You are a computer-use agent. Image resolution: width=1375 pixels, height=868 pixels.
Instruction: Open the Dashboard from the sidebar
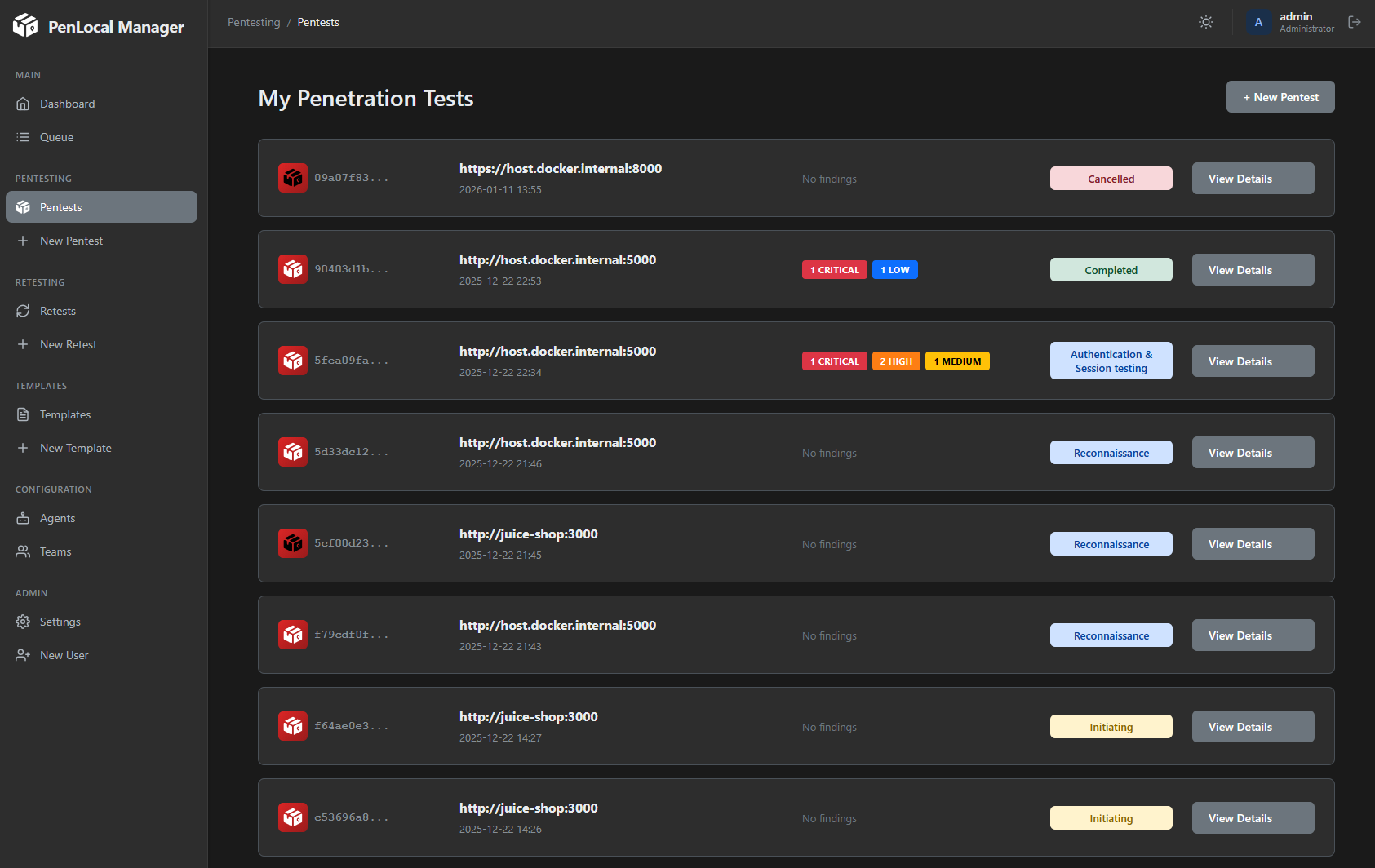coord(67,104)
